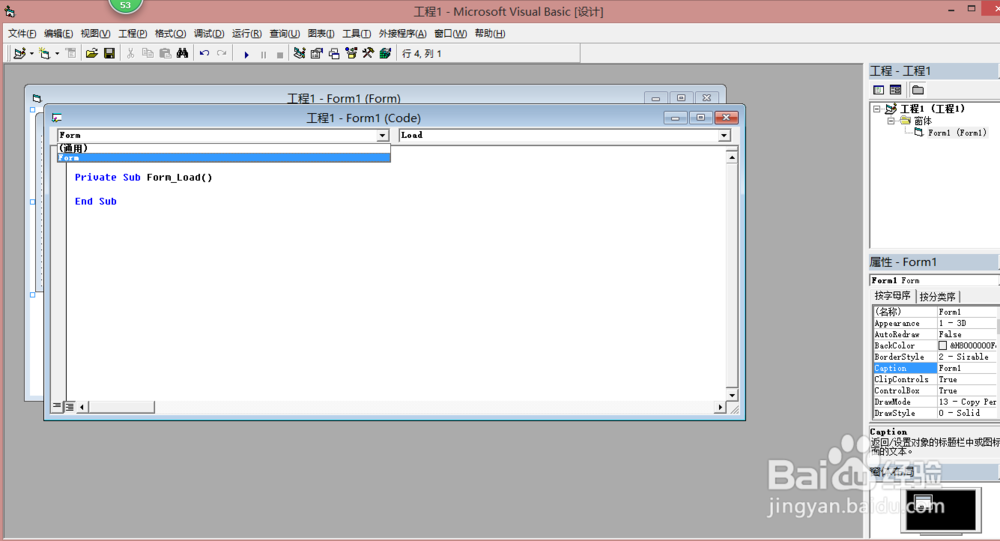Switch to 按字母序 properties tab
The height and width of the screenshot is (541, 1000).
[892, 296]
